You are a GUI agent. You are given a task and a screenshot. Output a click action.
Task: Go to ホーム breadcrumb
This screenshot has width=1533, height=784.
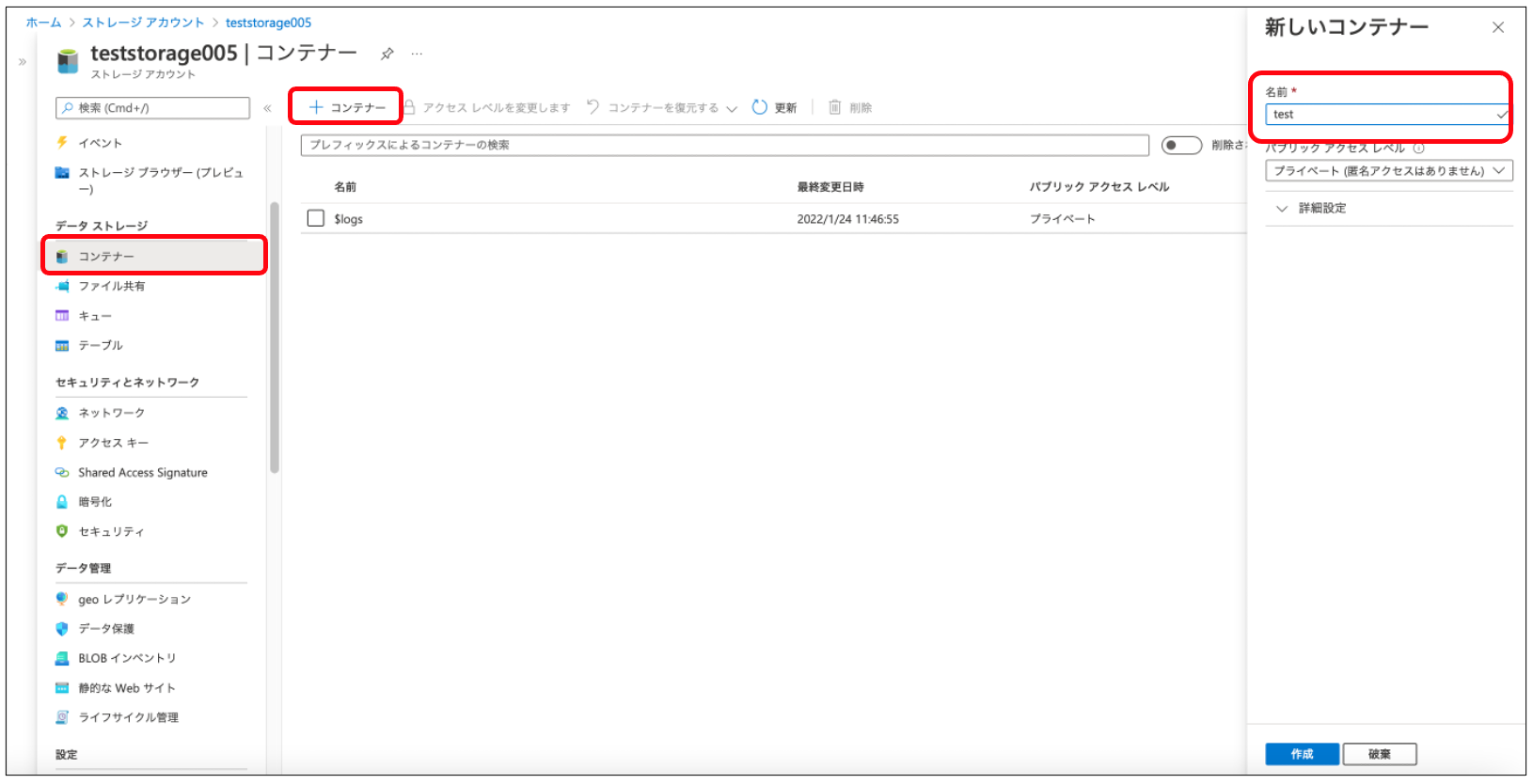43,23
